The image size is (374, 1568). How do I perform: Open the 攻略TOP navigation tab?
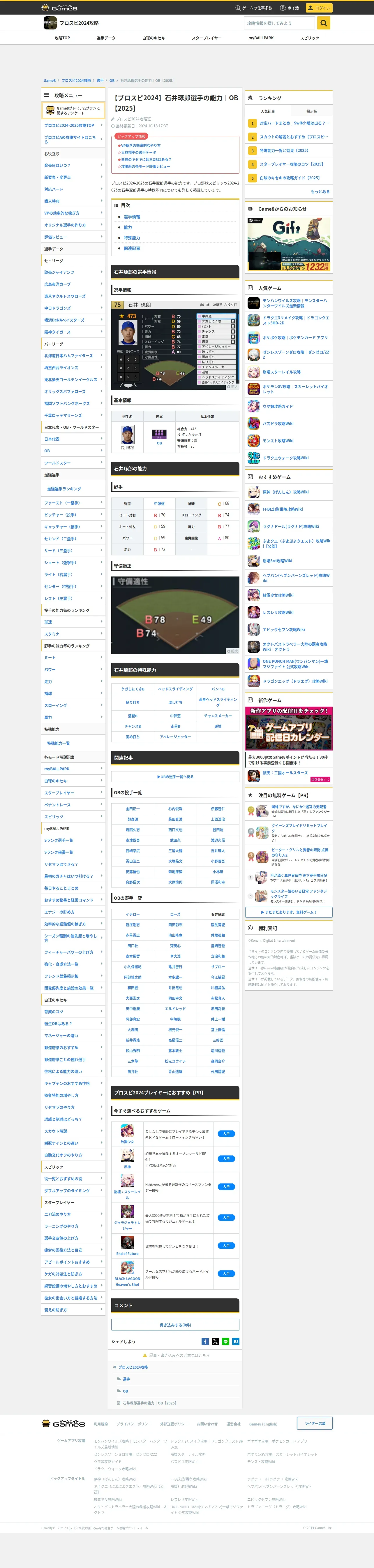tap(62, 38)
